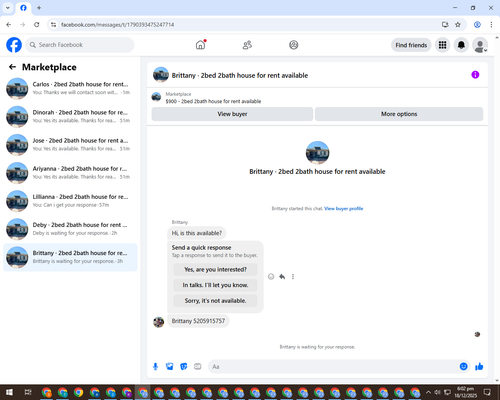
Task: Open Ariyanna conversation in Marketplace list
Action: pyautogui.click(x=70, y=173)
